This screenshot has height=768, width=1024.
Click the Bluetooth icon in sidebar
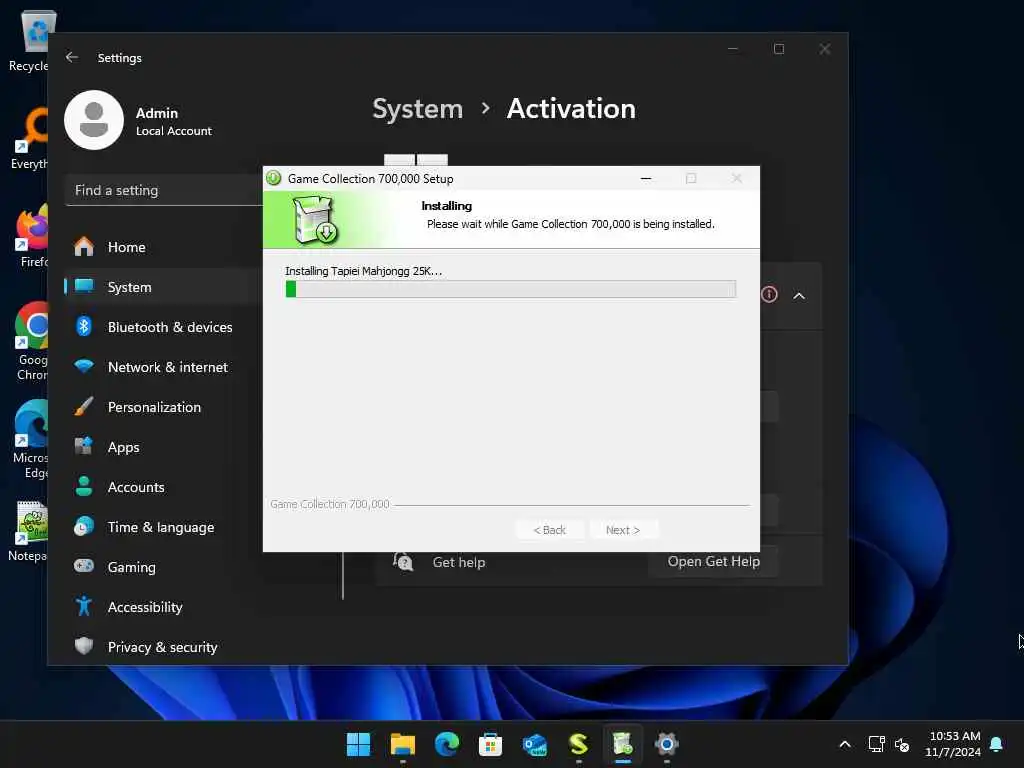pos(84,326)
